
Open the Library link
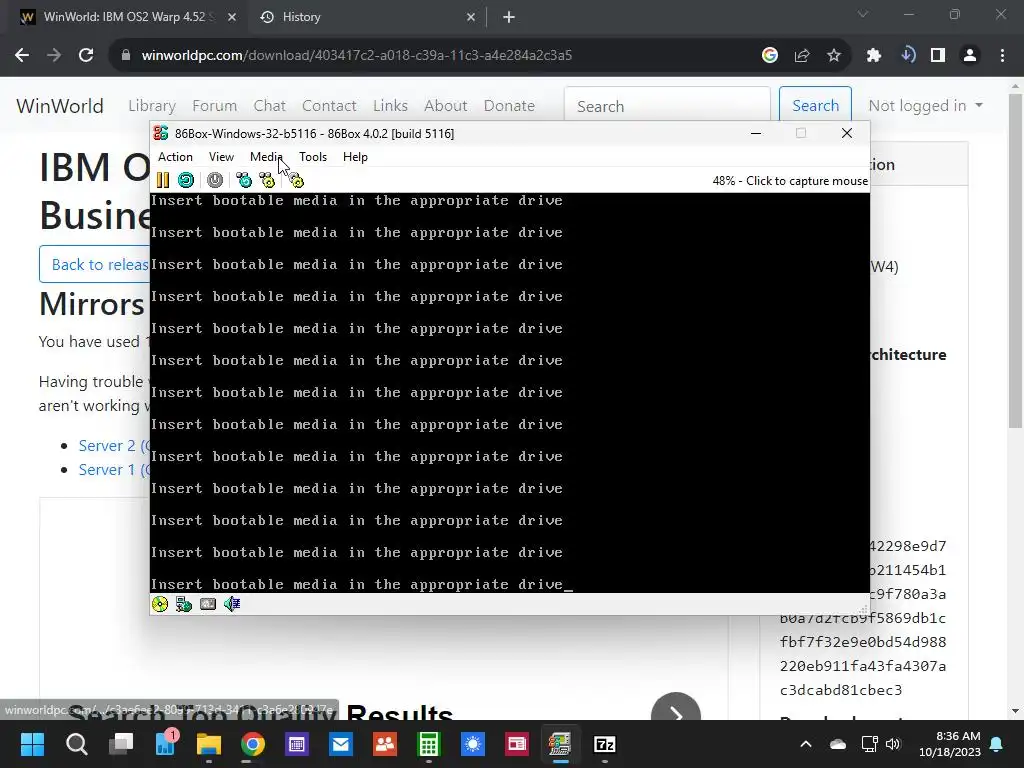(x=152, y=106)
